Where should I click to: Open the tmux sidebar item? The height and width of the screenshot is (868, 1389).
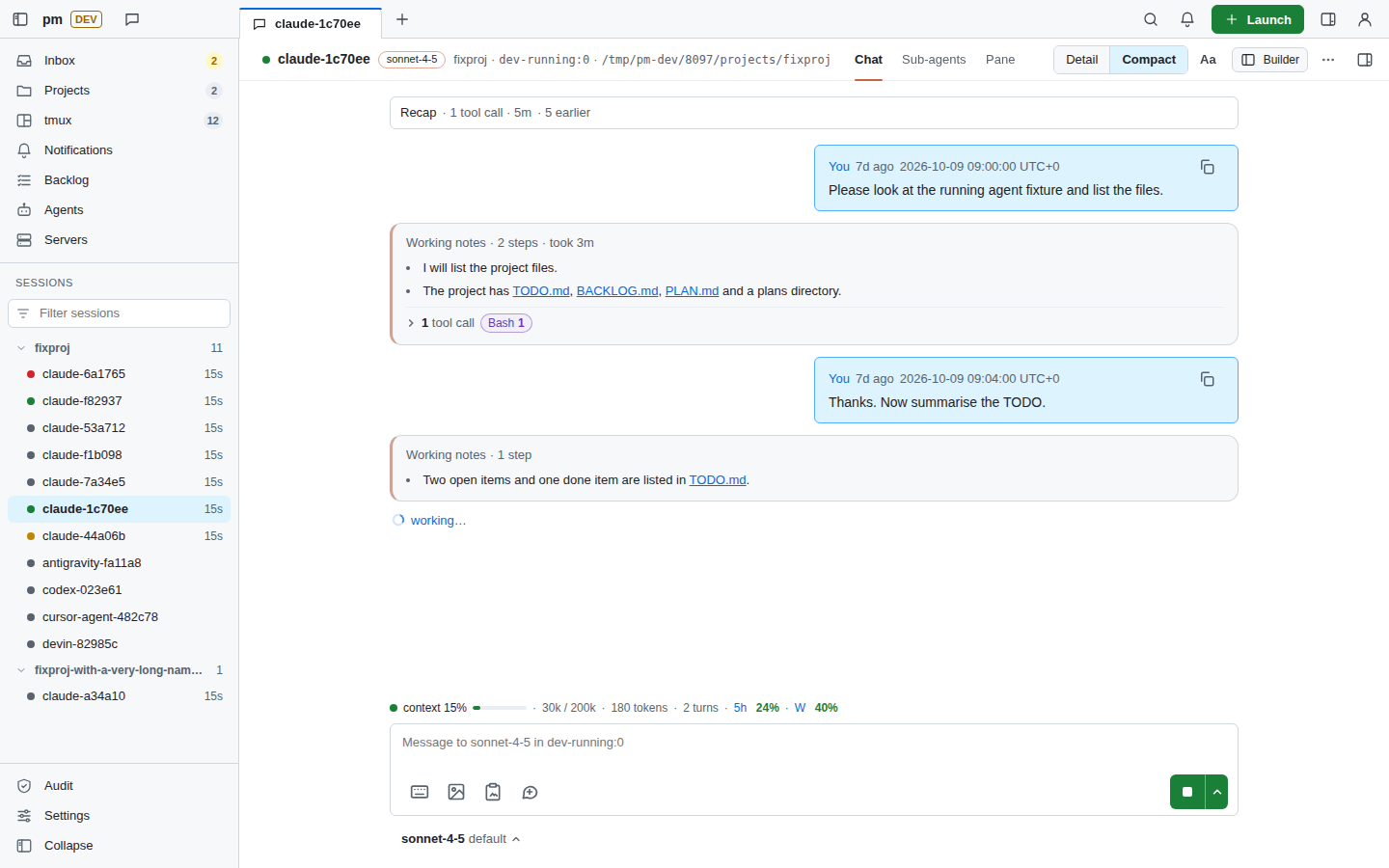(119, 121)
